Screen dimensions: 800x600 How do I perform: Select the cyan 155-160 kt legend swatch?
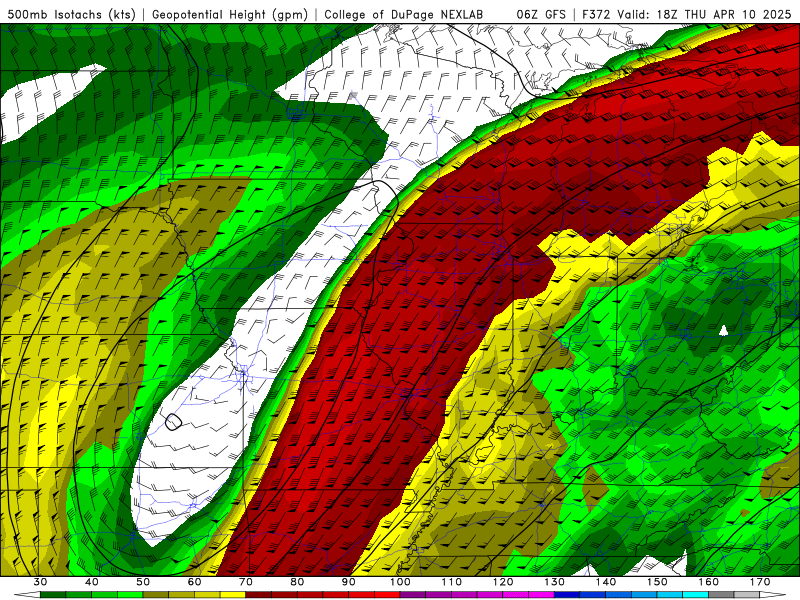(x=695, y=595)
